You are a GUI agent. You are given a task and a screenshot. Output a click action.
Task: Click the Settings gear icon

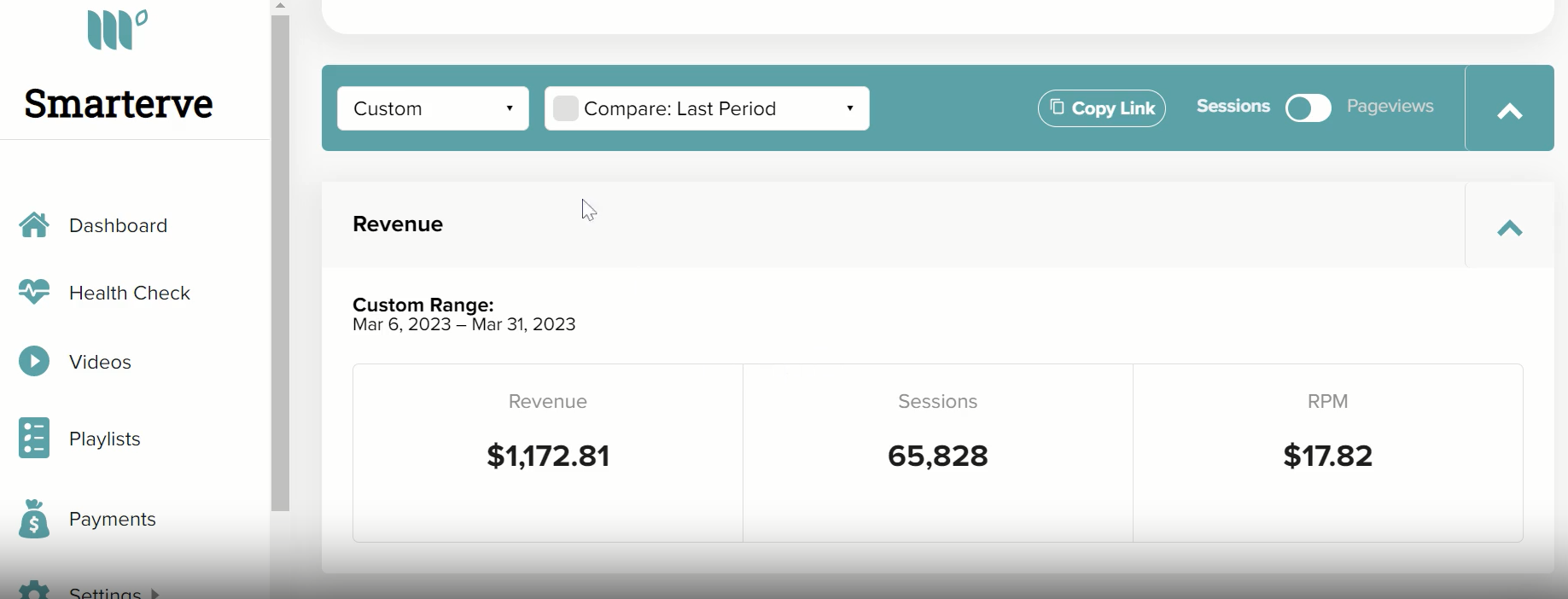tap(34, 590)
